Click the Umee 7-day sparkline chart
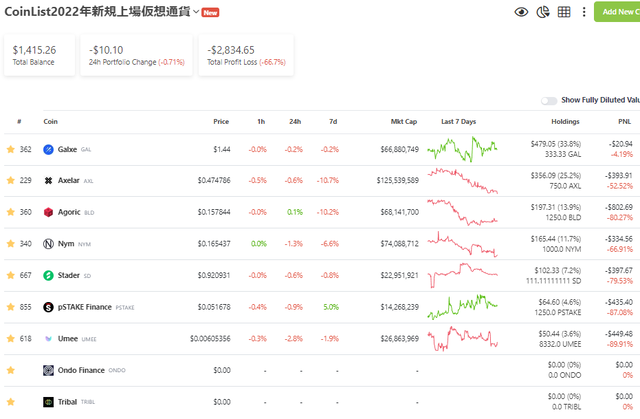The image size is (640, 419). point(462,339)
